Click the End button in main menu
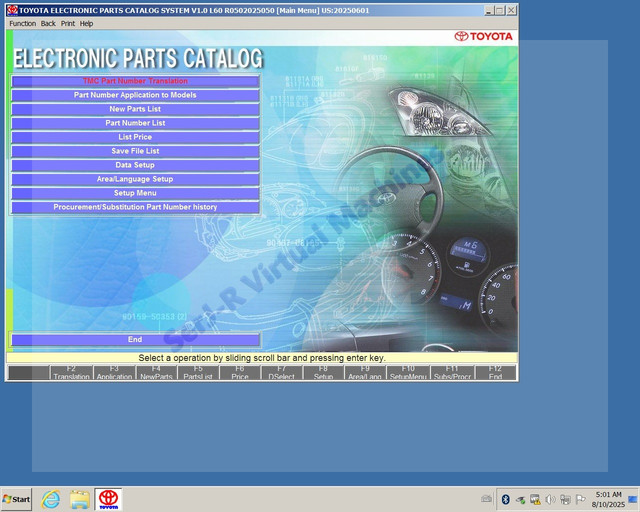The image size is (640, 512). coord(135,339)
